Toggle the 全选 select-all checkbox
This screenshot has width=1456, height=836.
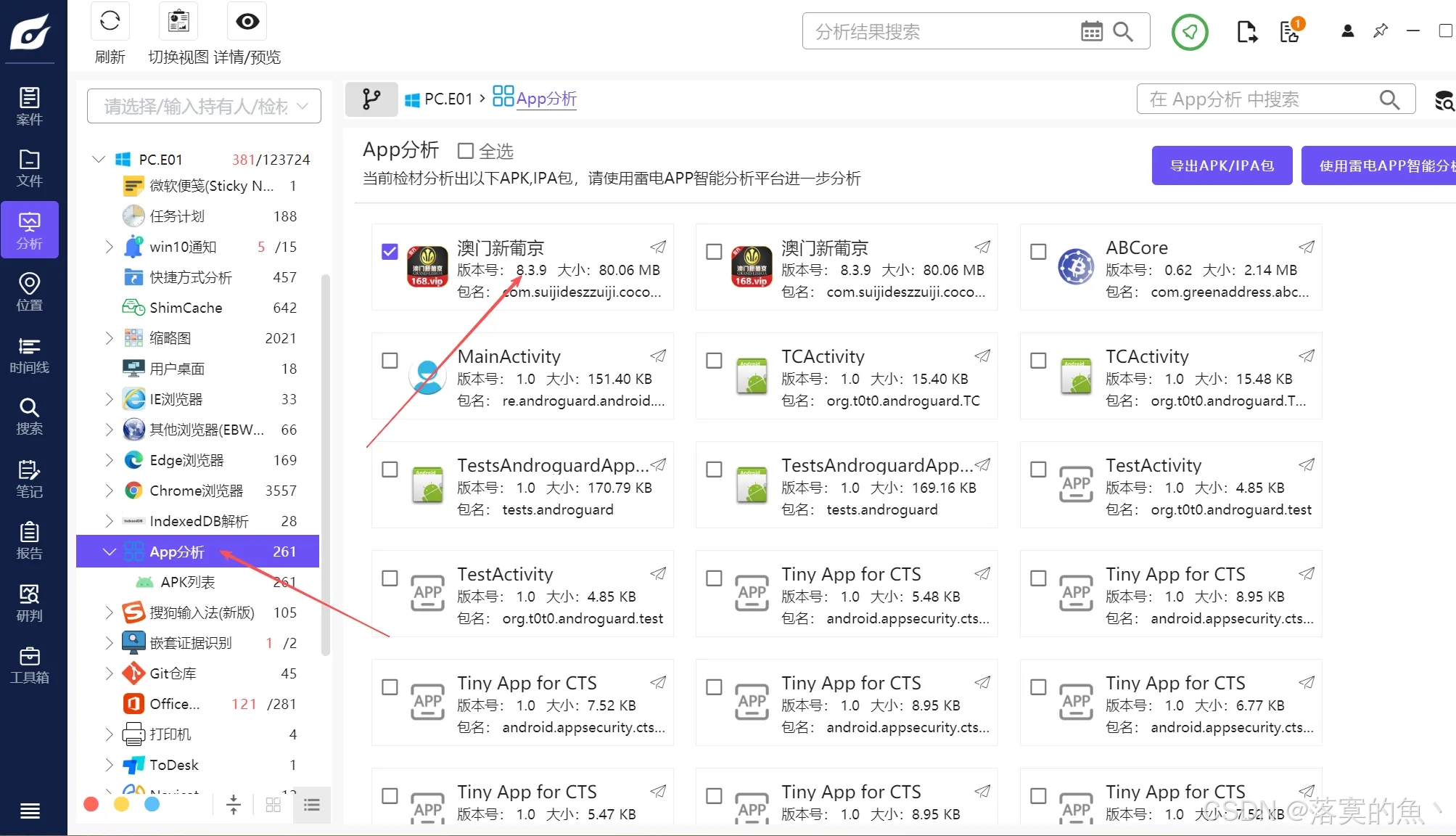(x=466, y=151)
